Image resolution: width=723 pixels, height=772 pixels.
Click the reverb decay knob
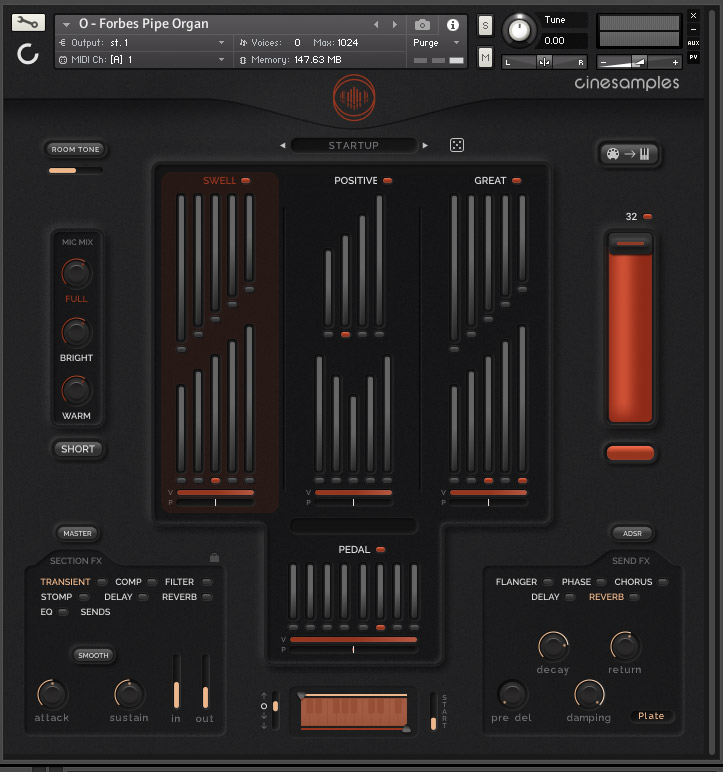click(x=553, y=646)
